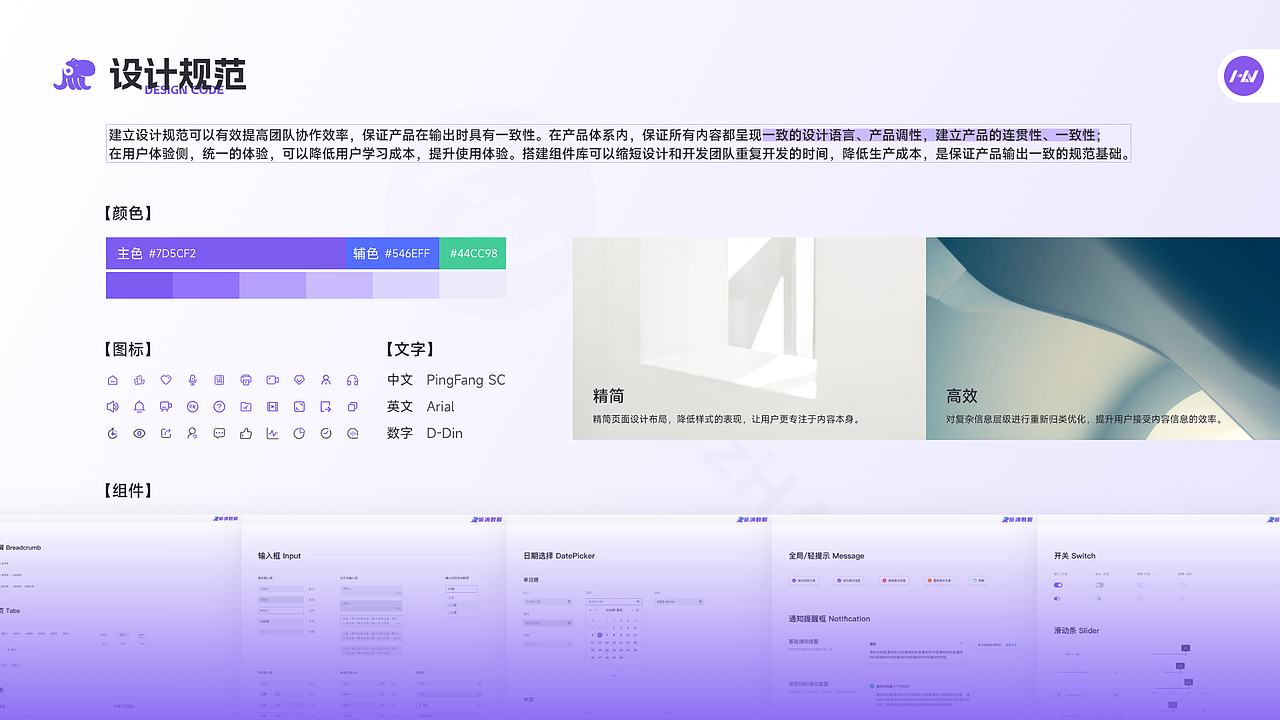This screenshot has width=1280, height=720.
Task: Click the octopus logo beside 设计规范
Action: tap(74, 75)
